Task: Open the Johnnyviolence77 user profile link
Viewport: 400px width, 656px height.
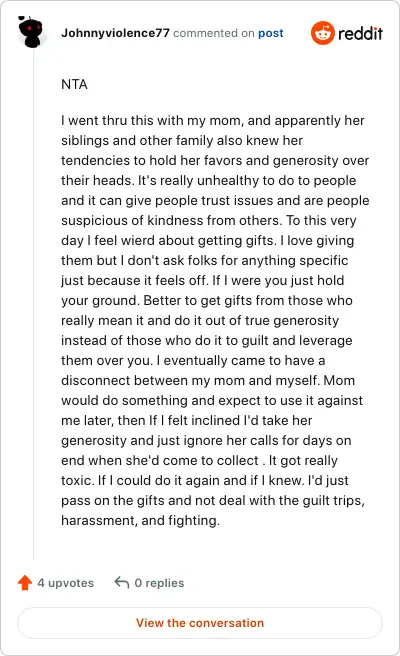Action: tap(115, 33)
